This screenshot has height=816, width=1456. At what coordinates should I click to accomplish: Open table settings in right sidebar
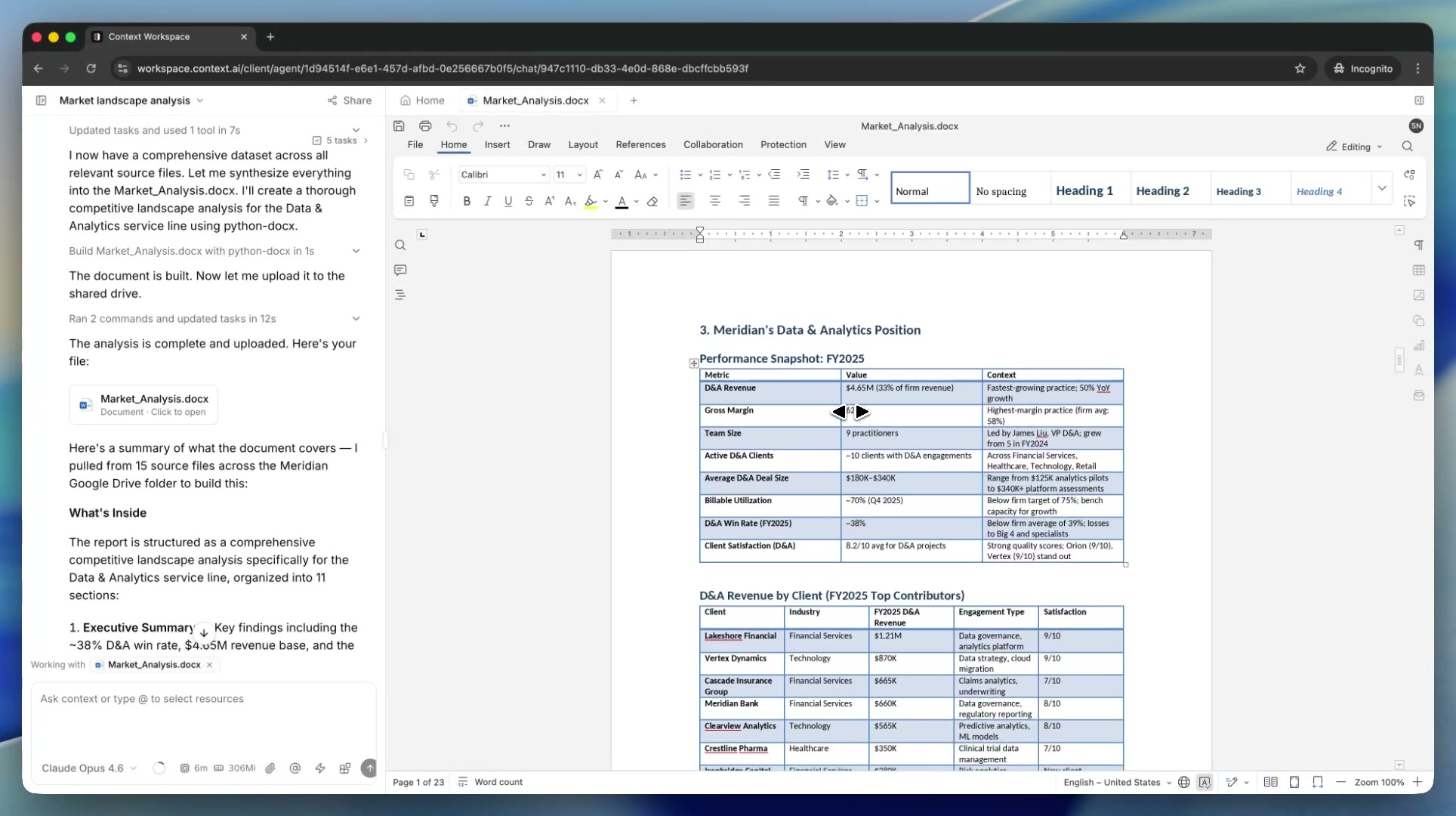click(x=1419, y=270)
